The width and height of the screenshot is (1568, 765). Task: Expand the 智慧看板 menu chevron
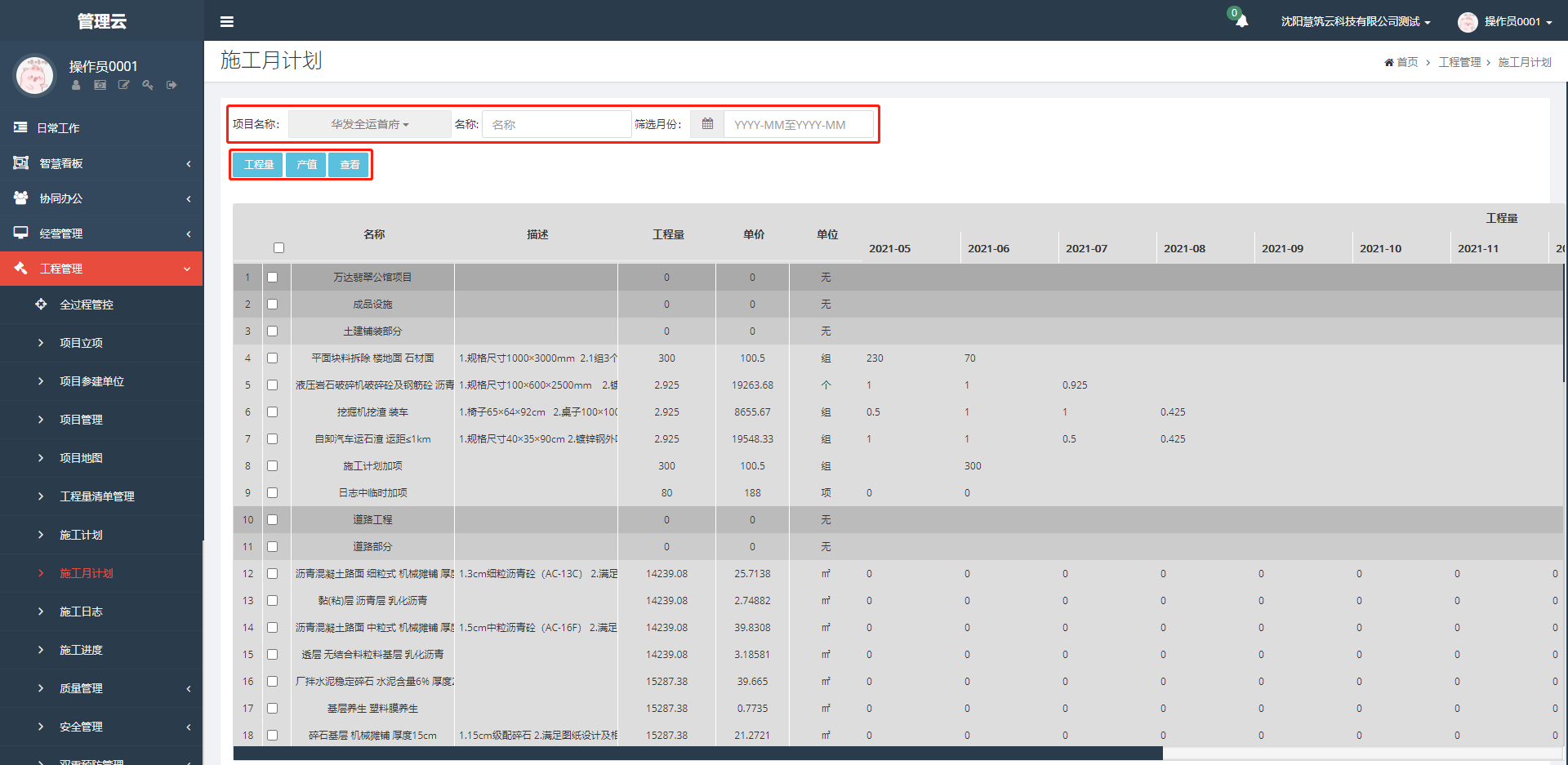[x=189, y=164]
